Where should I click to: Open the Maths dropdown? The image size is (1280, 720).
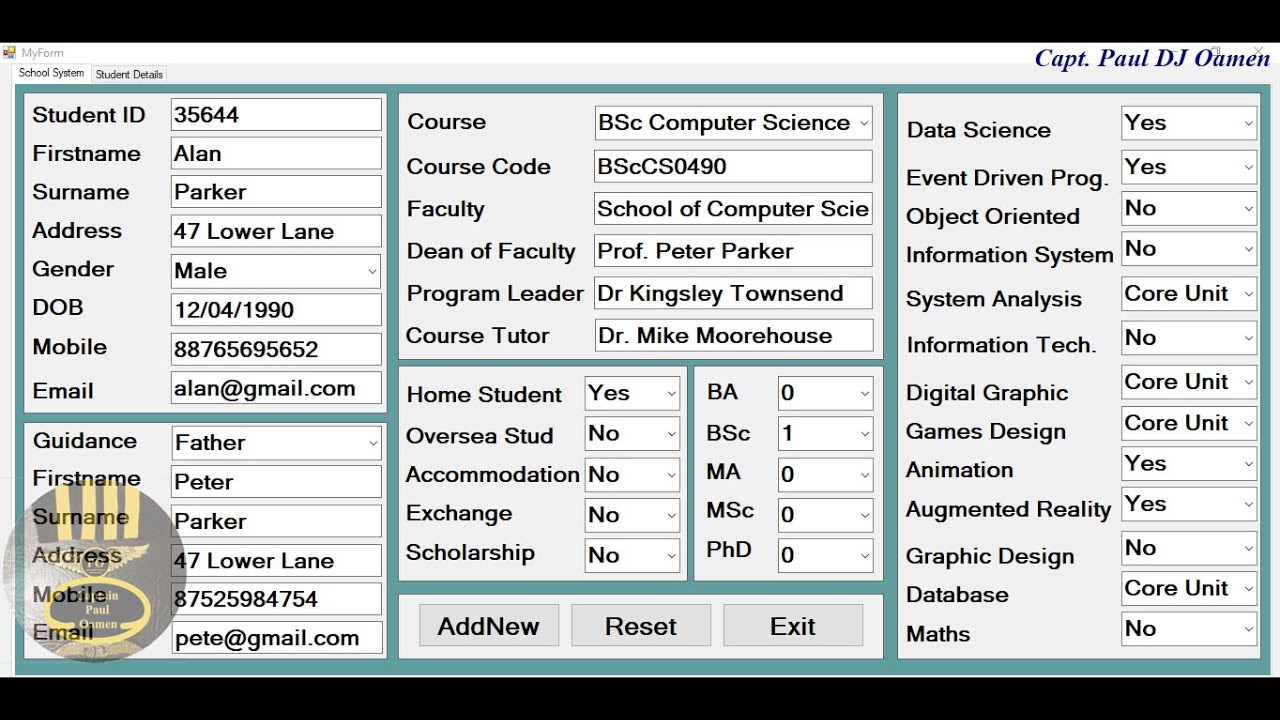[1189, 629]
